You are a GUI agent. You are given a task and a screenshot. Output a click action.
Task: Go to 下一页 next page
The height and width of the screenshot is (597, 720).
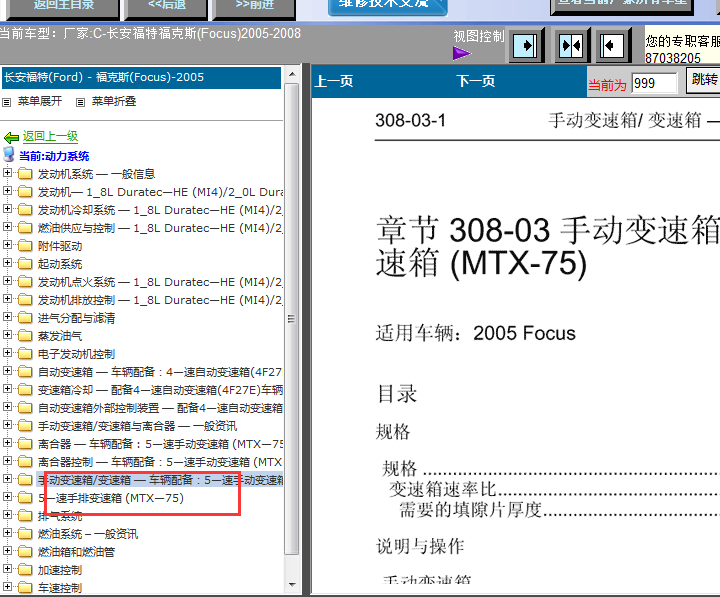(476, 82)
